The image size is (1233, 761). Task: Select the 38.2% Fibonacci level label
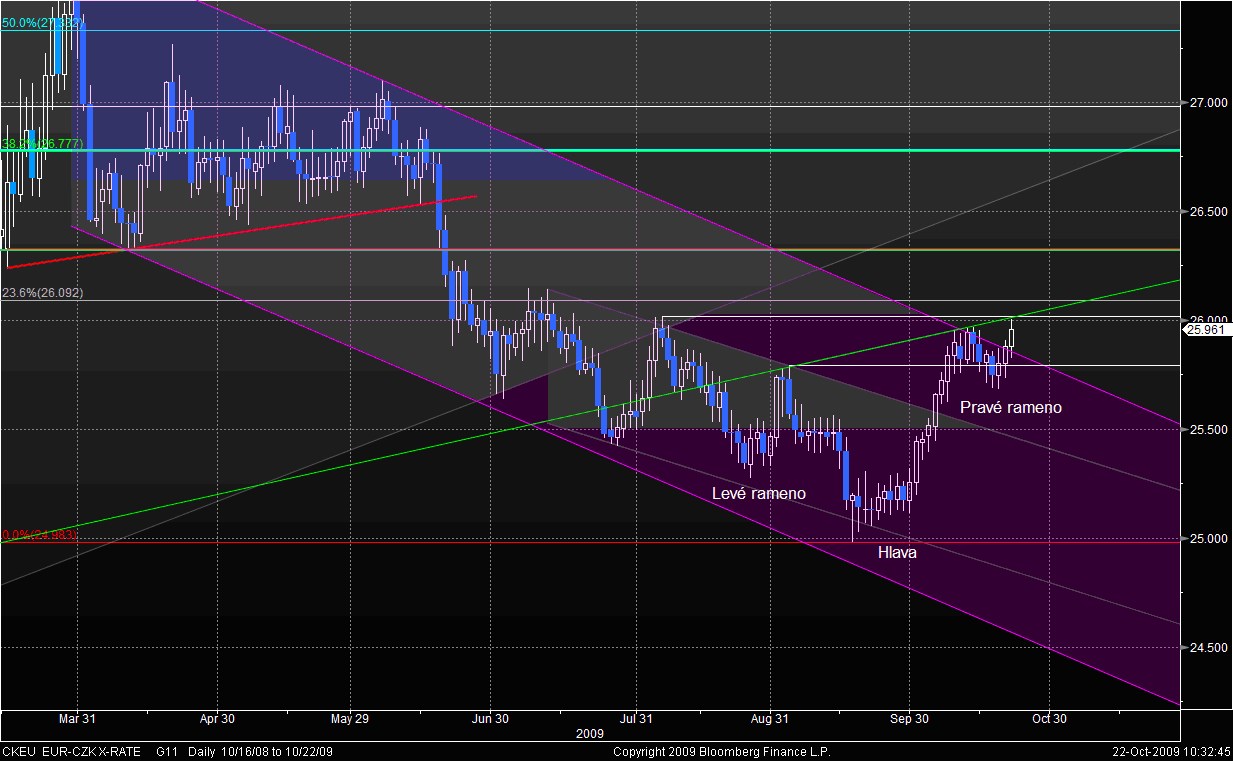pos(42,144)
